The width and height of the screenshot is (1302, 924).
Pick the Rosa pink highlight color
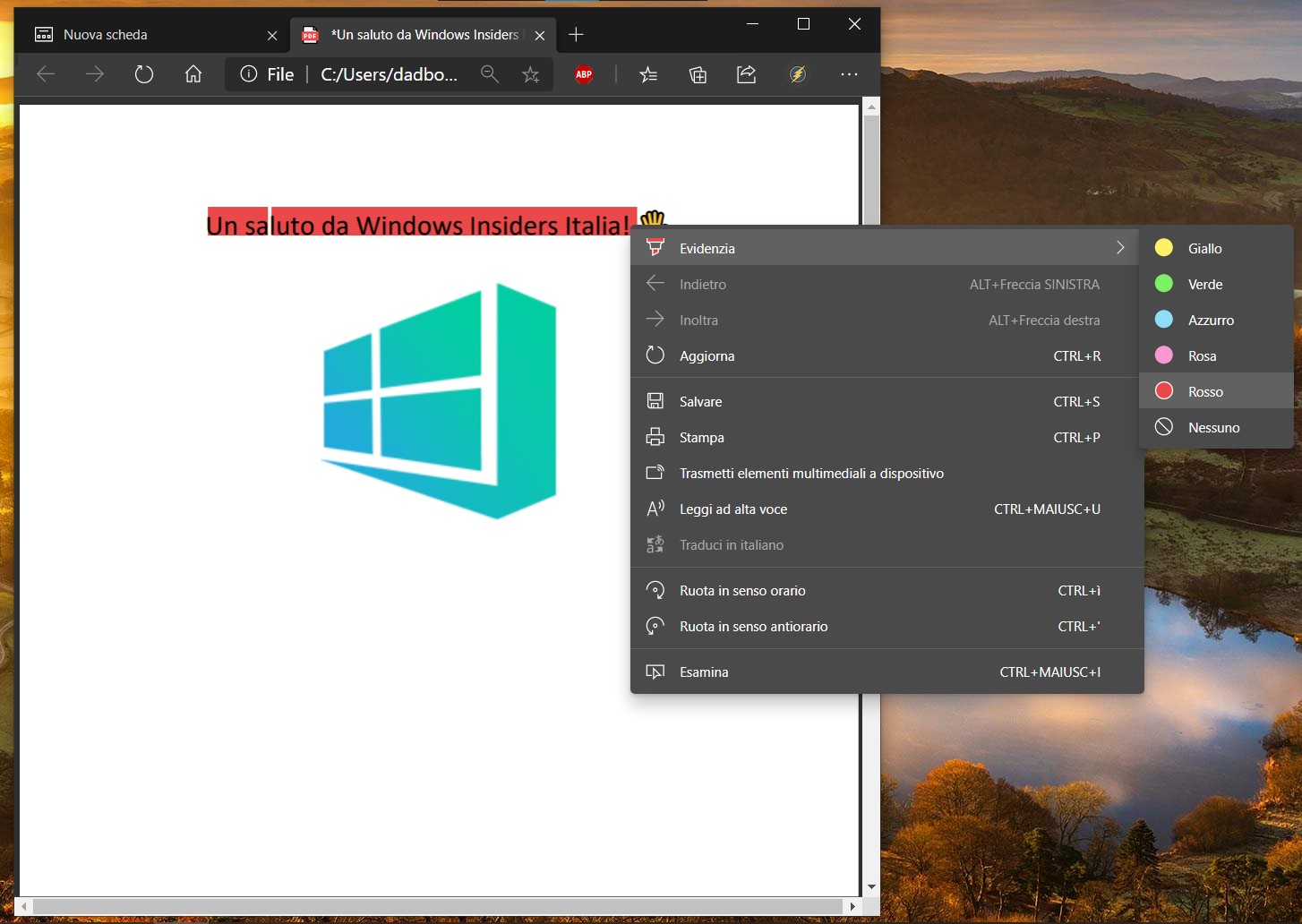(x=1216, y=355)
